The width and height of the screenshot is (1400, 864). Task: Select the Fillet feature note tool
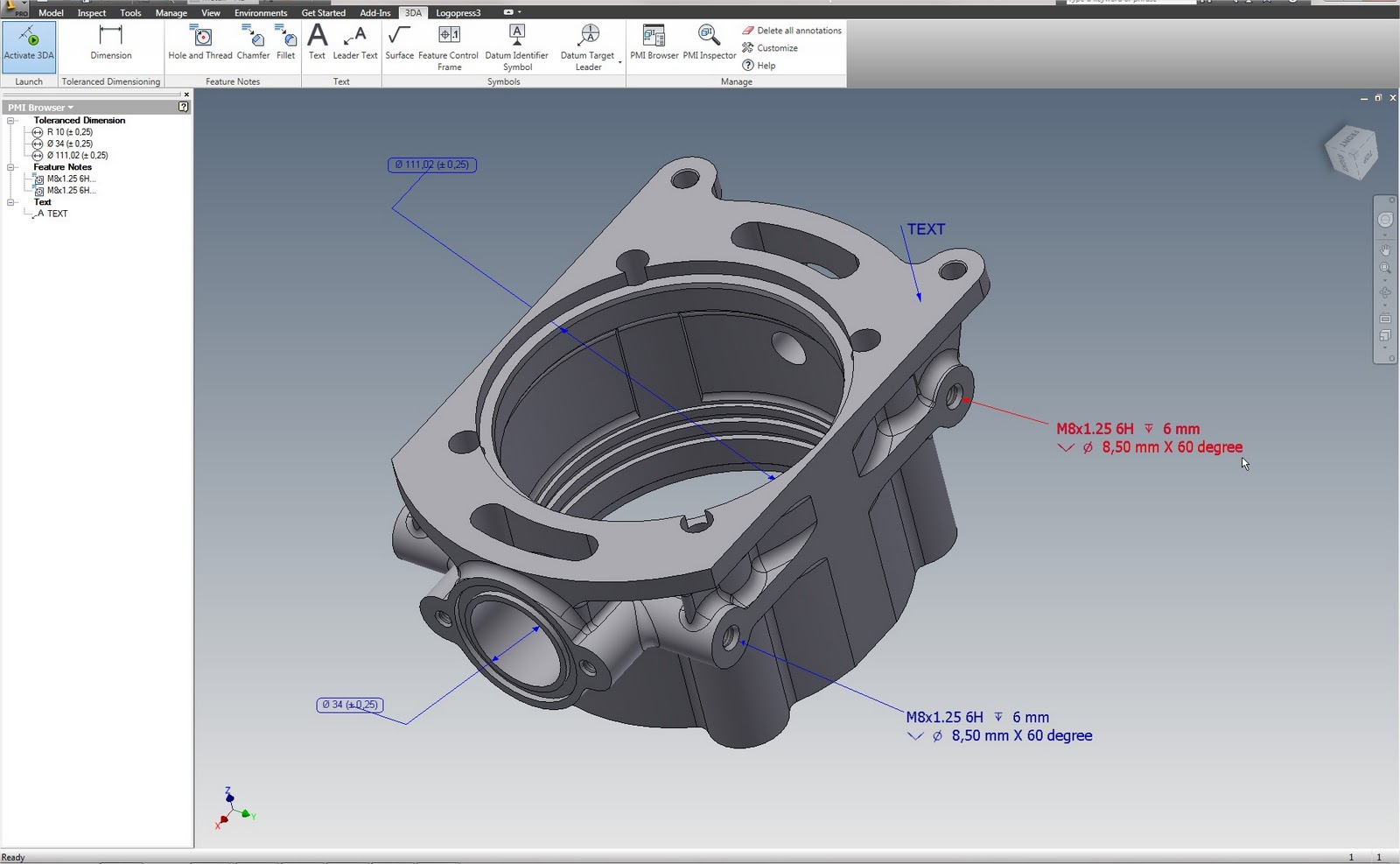tap(285, 39)
